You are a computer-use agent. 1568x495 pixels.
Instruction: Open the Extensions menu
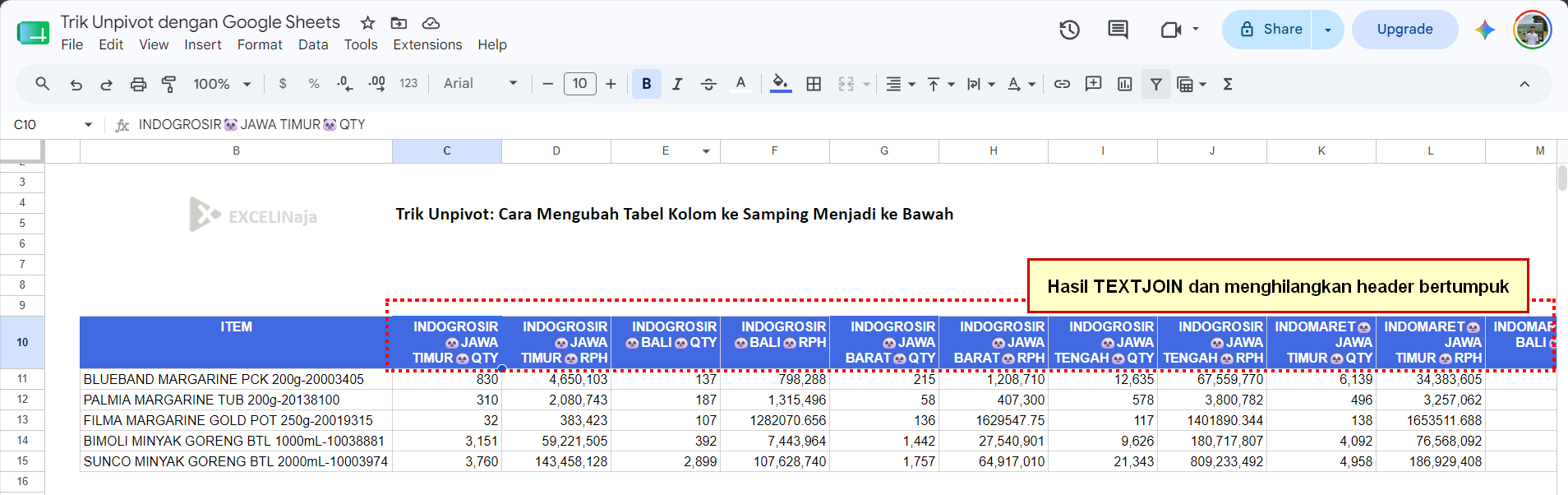(x=427, y=44)
